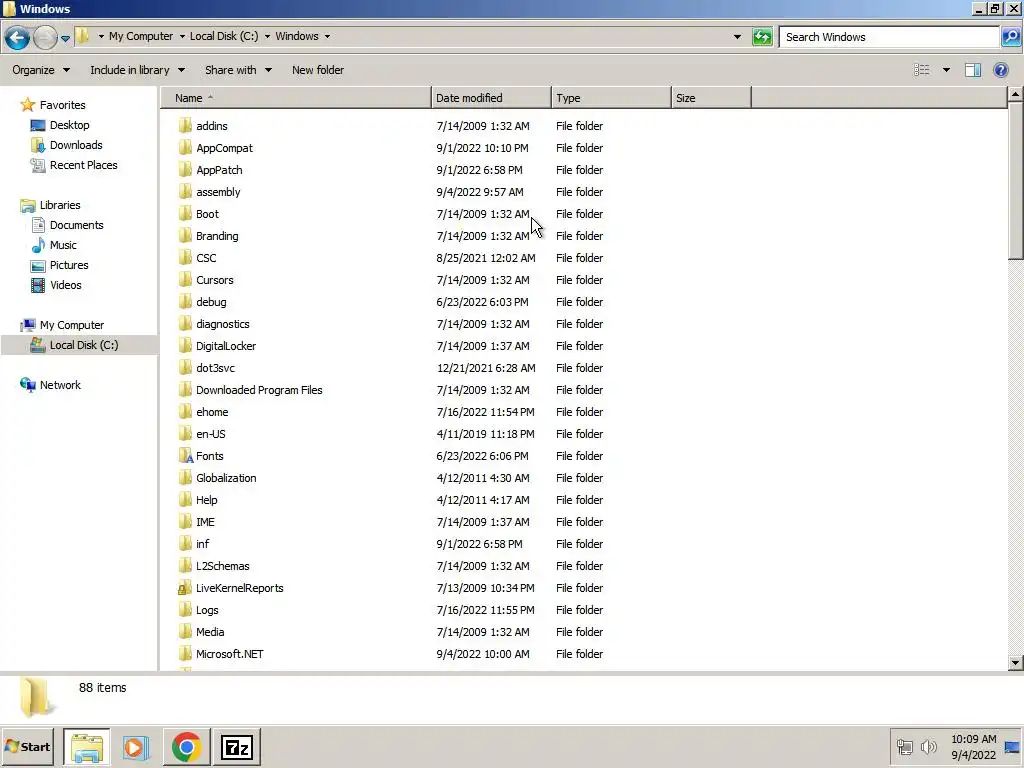Open the Include in library menu
The width and height of the screenshot is (1024, 768).
tap(137, 70)
